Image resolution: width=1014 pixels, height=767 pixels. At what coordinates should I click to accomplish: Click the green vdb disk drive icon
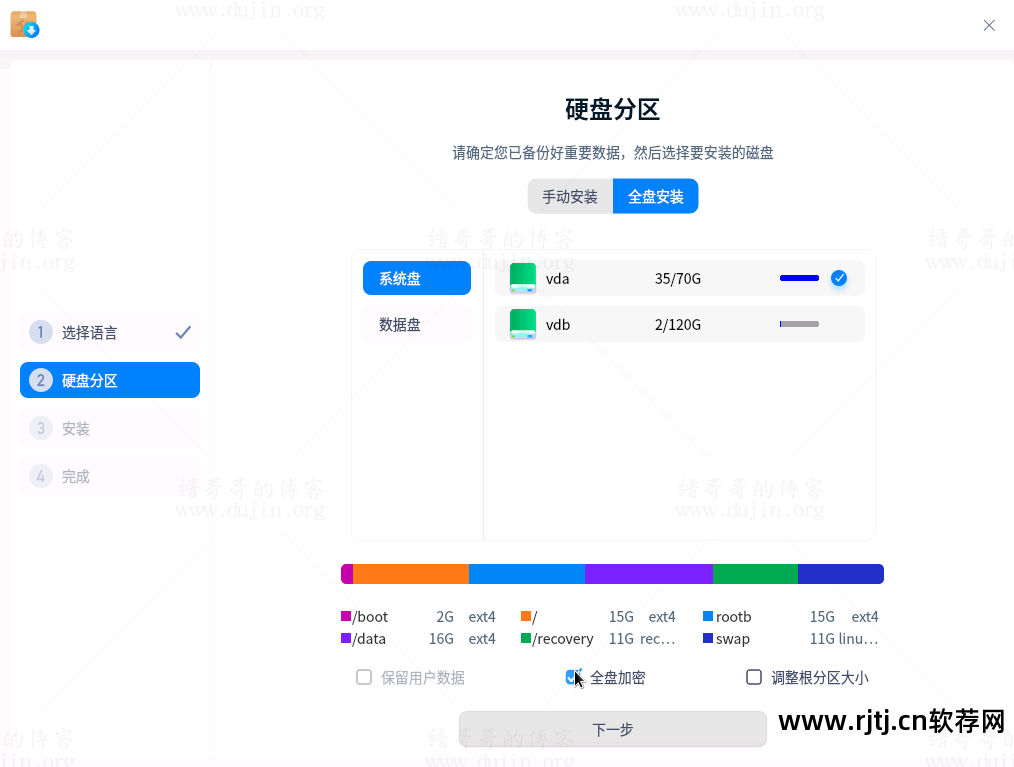pos(521,323)
